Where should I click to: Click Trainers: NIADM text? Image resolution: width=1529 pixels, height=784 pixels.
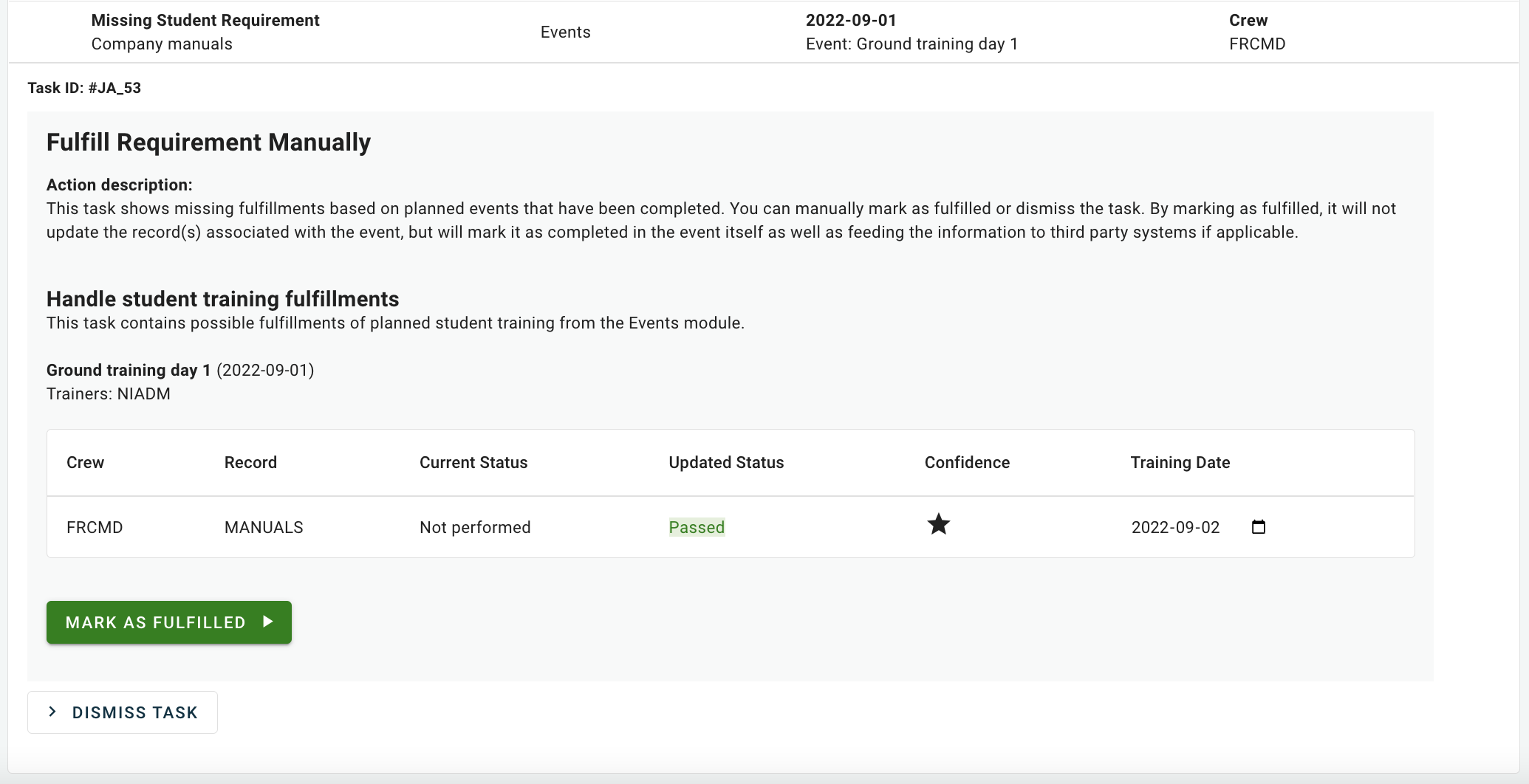pos(109,393)
